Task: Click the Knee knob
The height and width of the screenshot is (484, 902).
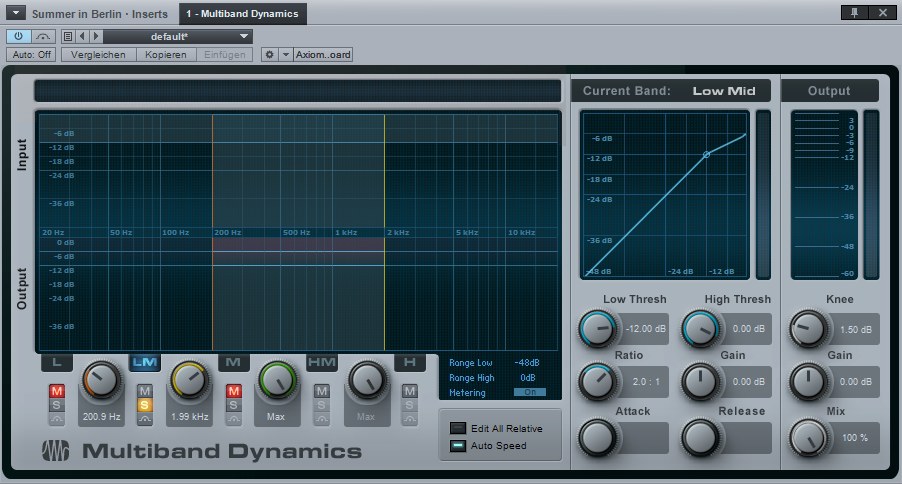Action: [808, 329]
